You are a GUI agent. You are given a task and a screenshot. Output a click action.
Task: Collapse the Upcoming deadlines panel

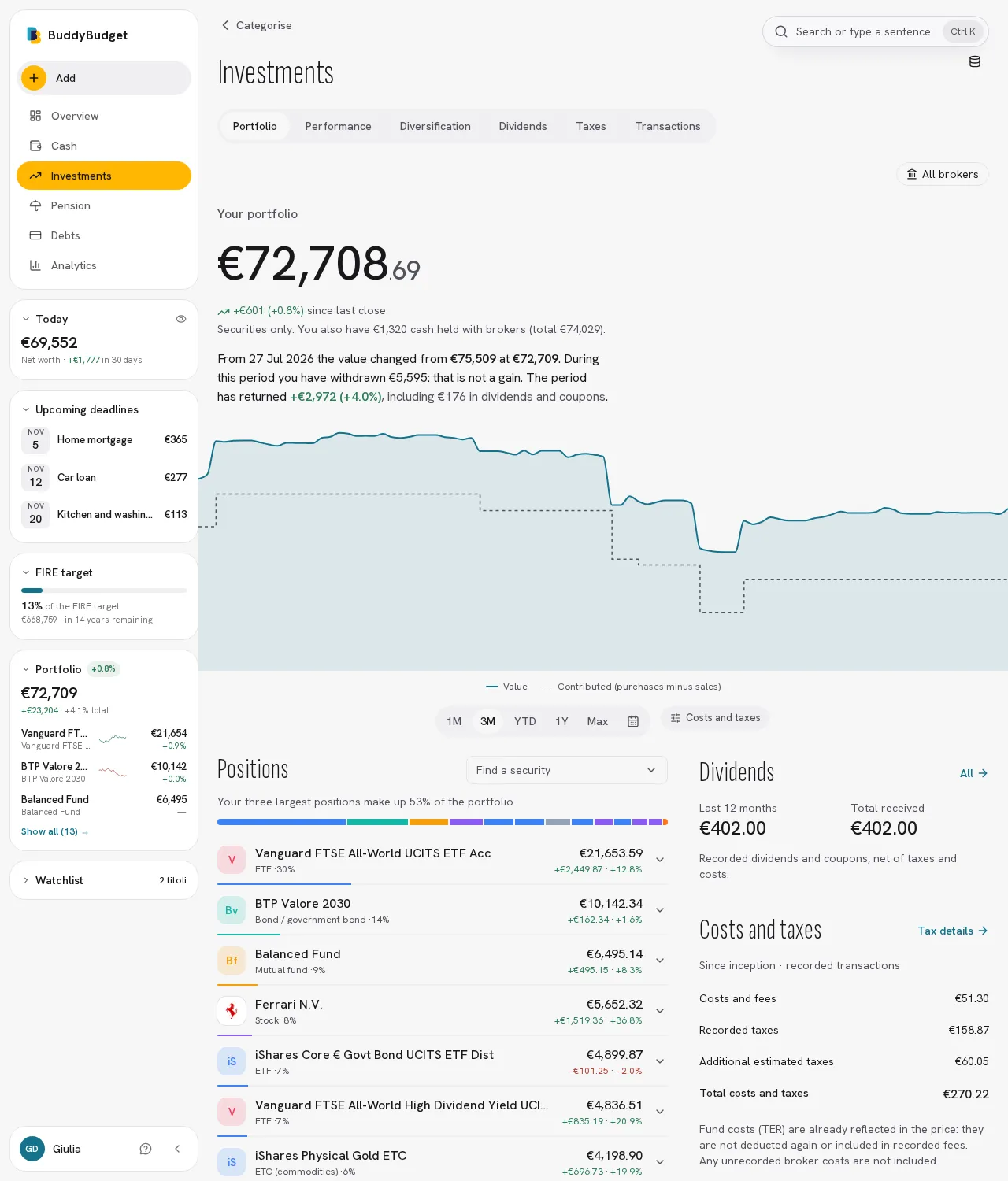26,409
